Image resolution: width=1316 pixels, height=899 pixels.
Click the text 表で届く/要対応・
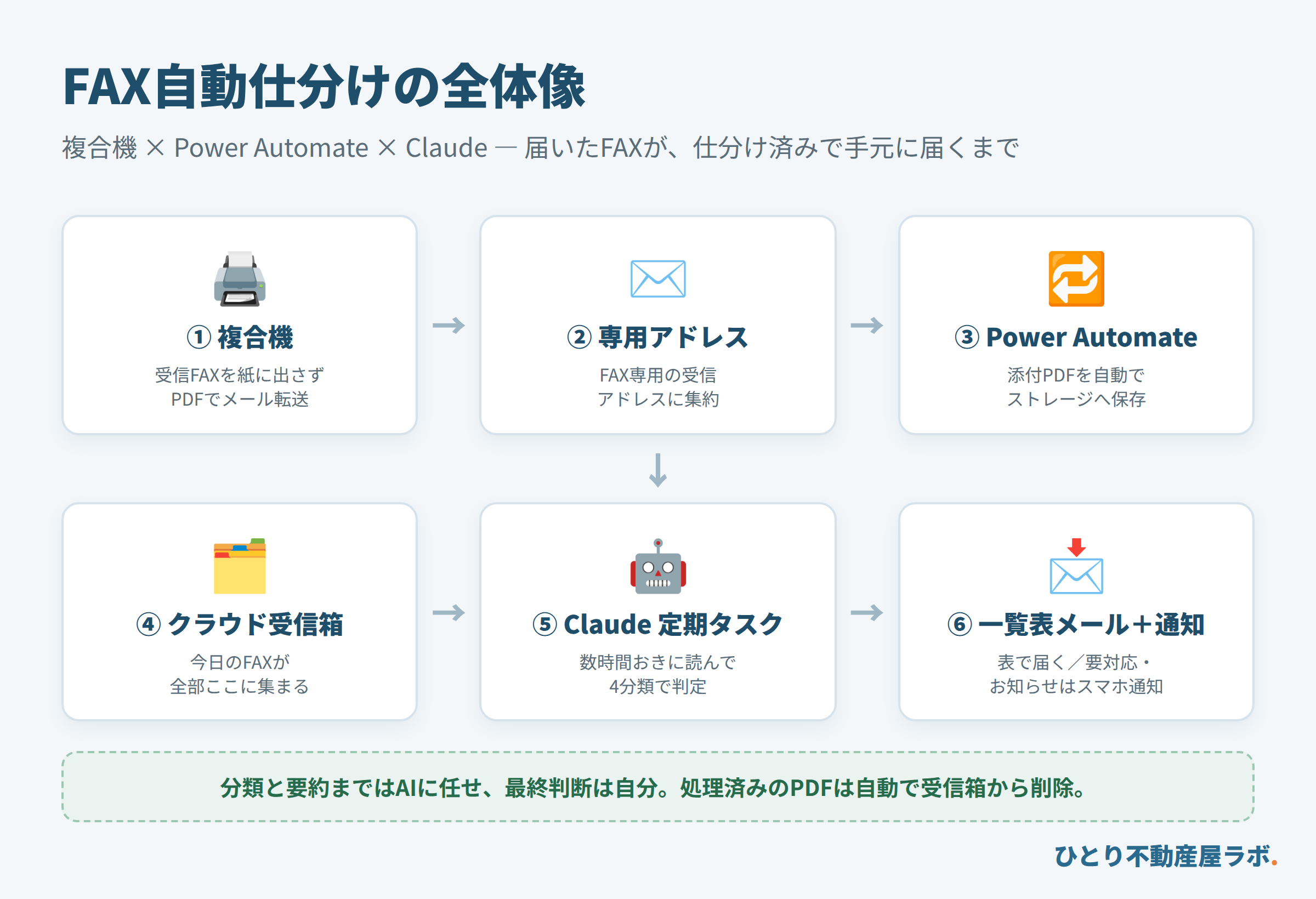[x=1074, y=662]
